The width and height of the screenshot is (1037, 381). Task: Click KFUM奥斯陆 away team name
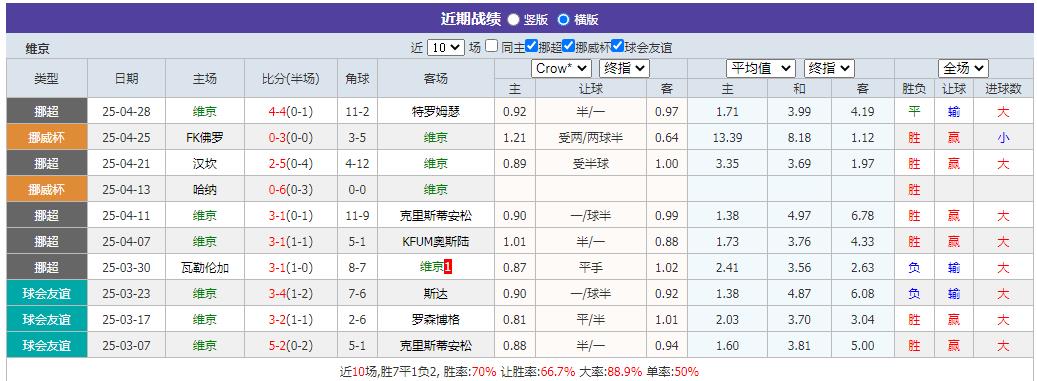click(x=435, y=241)
